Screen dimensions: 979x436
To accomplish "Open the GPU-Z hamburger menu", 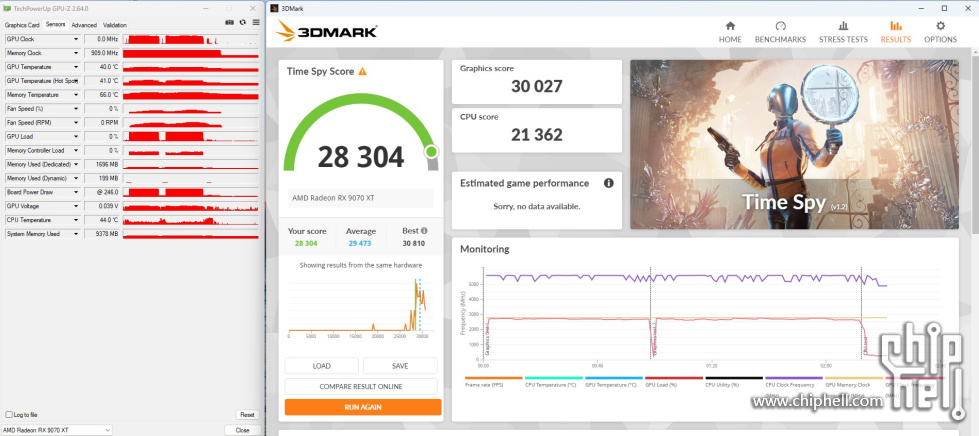I will [255, 22].
